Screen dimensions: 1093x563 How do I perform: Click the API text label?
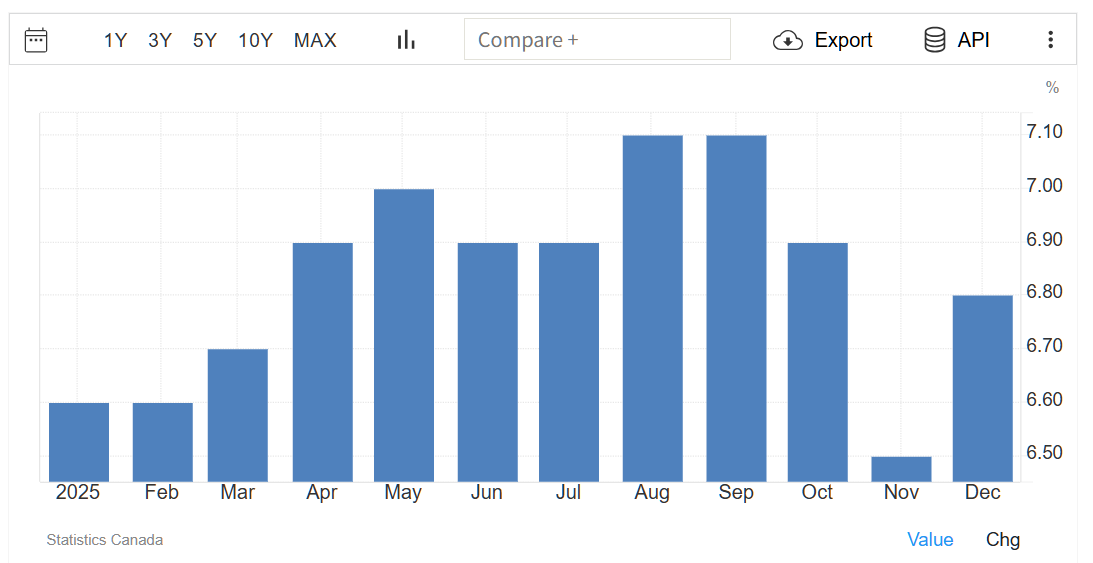tap(973, 40)
